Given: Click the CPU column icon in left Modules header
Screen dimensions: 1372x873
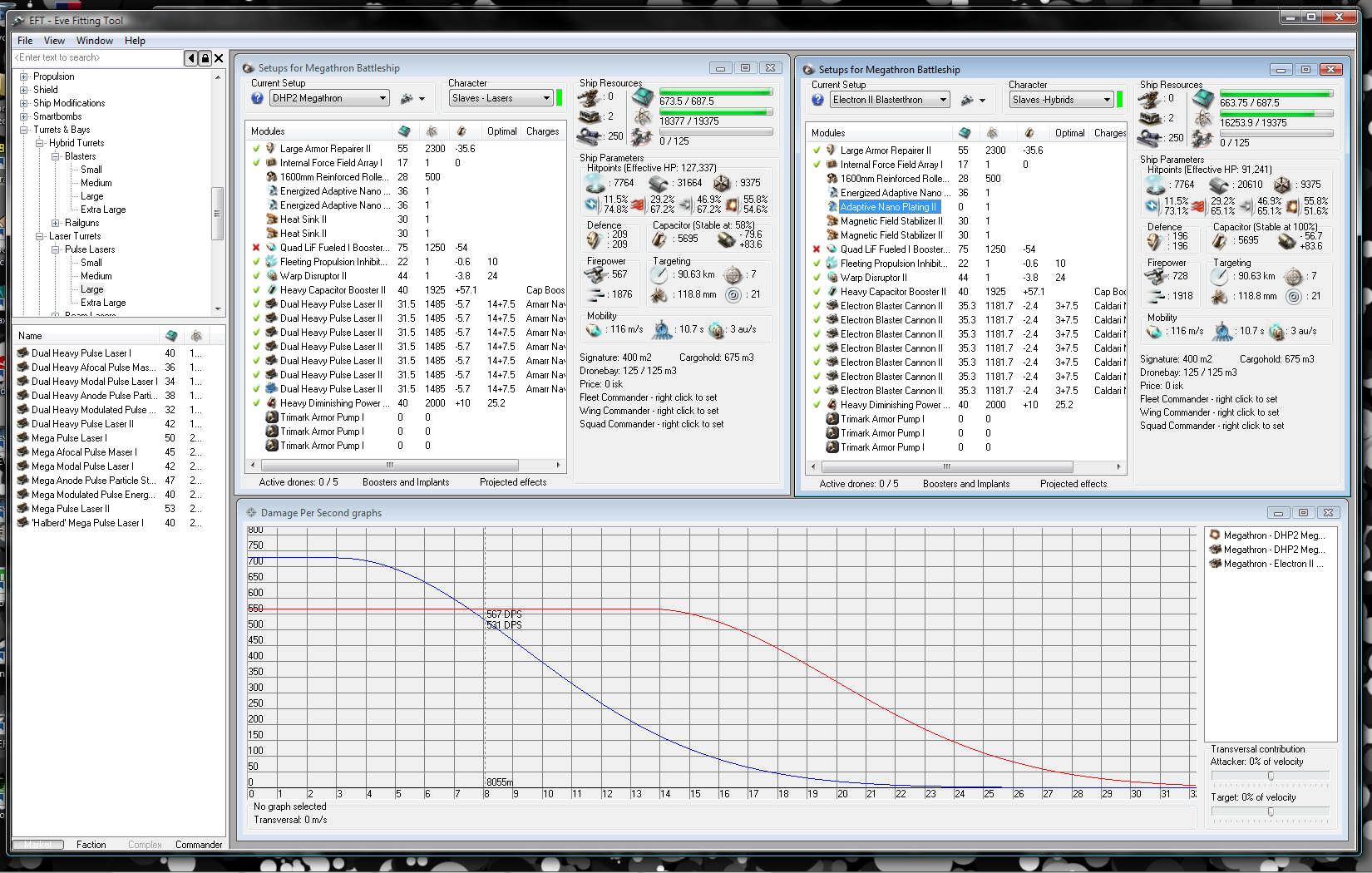Looking at the screenshot, I should (404, 131).
